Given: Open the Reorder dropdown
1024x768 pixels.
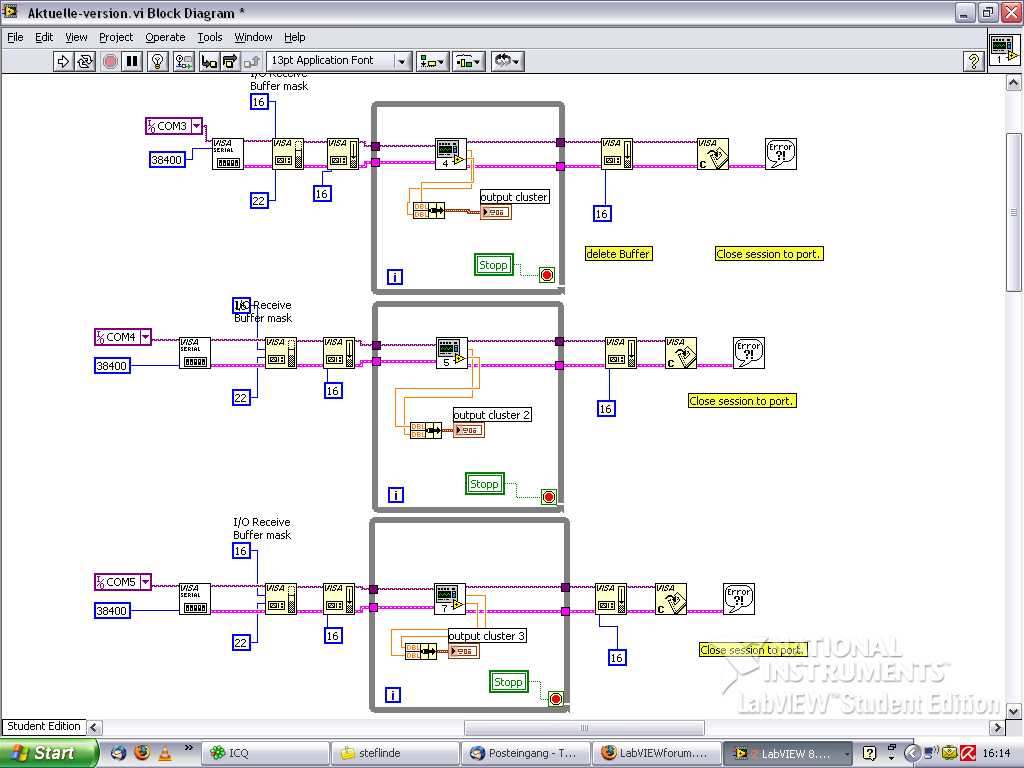Looking at the screenshot, I should [x=507, y=61].
